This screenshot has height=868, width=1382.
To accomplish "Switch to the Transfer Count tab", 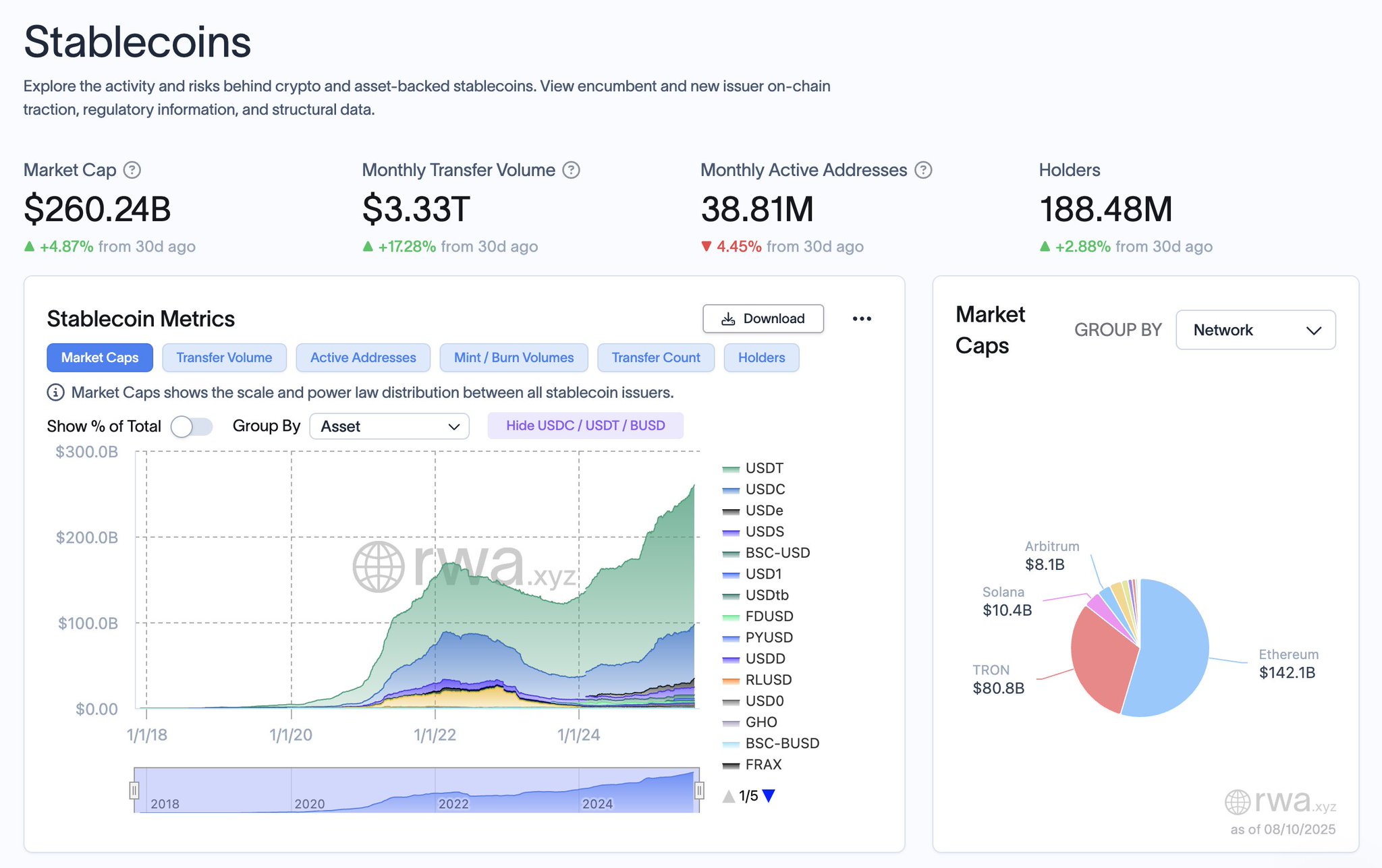I will tap(656, 357).
